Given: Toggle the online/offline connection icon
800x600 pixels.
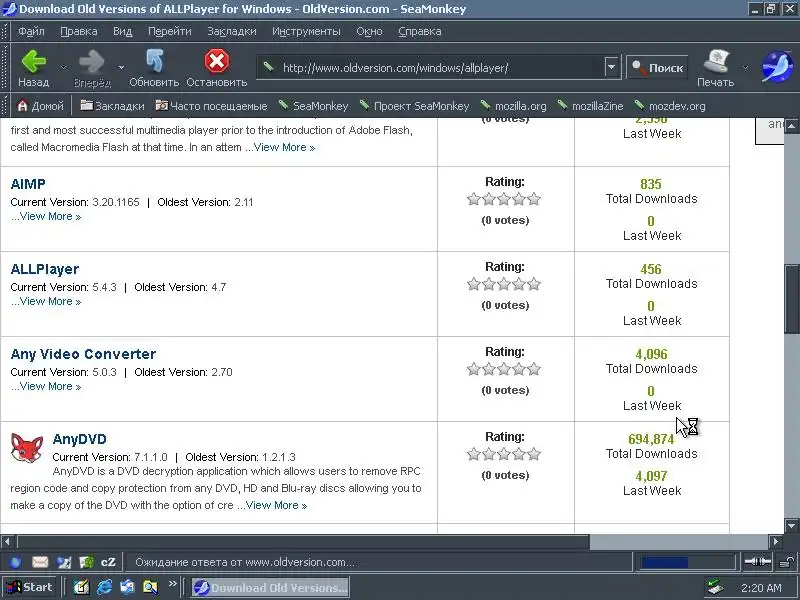Looking at the screenshot, I should [758, 562].
